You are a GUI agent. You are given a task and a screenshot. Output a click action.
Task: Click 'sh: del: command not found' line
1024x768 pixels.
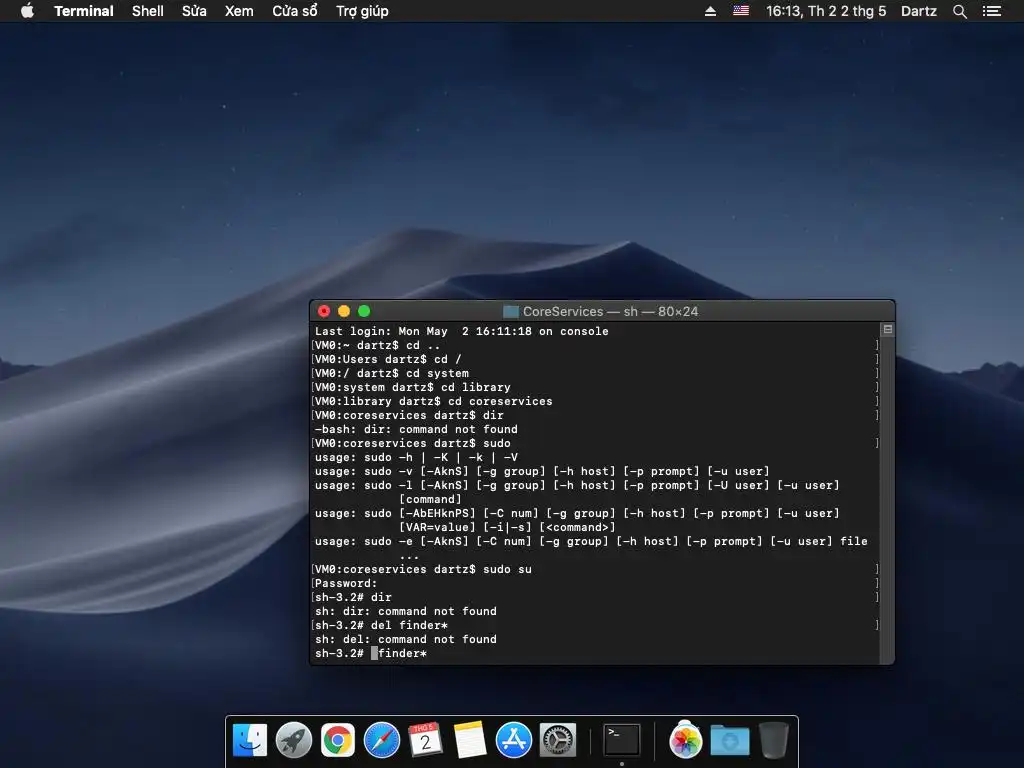click(x=406, y=639)
